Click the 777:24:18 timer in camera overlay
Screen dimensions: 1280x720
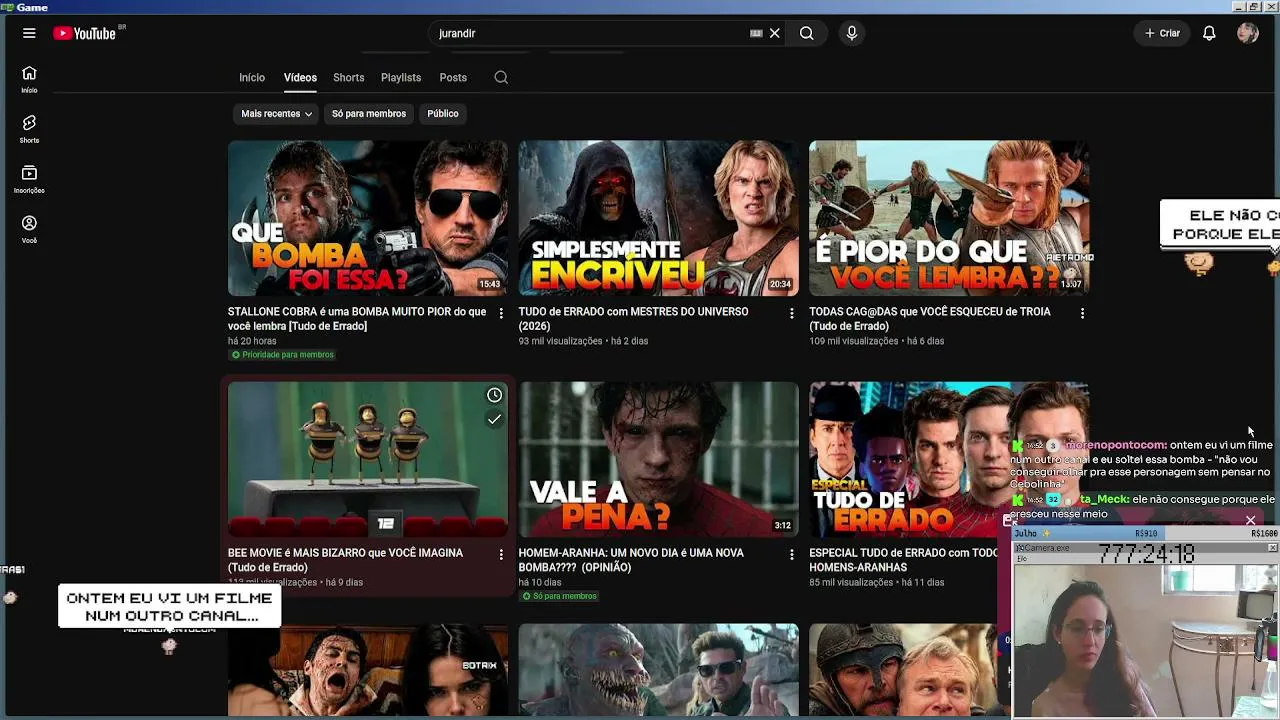pos(1147,553)
